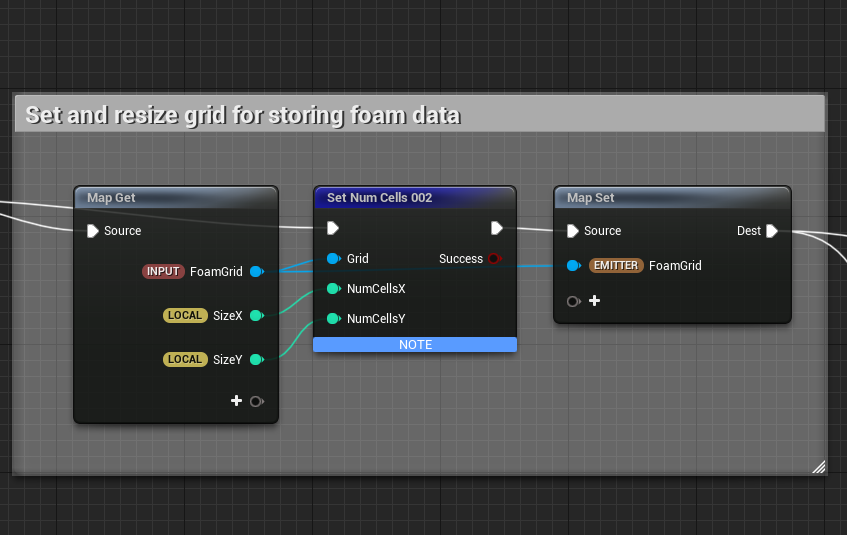The height and width of the screenshot is (535, 847).
Task: Click the comment box title text
Action: 243,115
